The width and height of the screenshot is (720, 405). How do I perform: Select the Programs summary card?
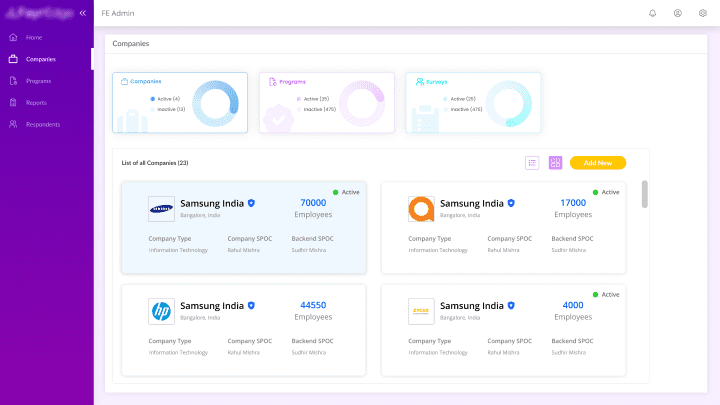click(327, 103)
